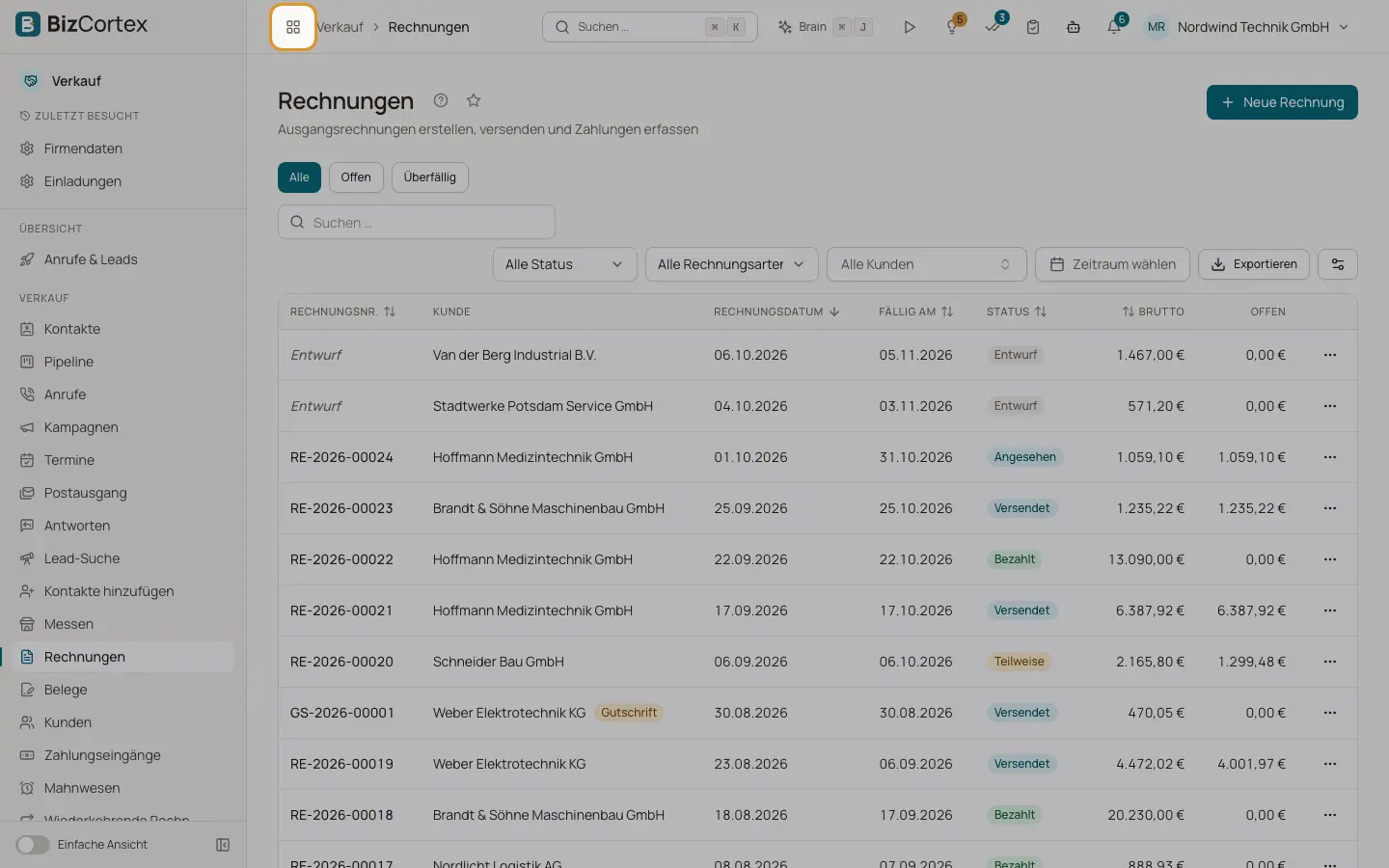Open row actions for RE-2026-00020
The width and height of the screenshot is (1389, 868).
pyautogui.click(x=1330, y=662)
